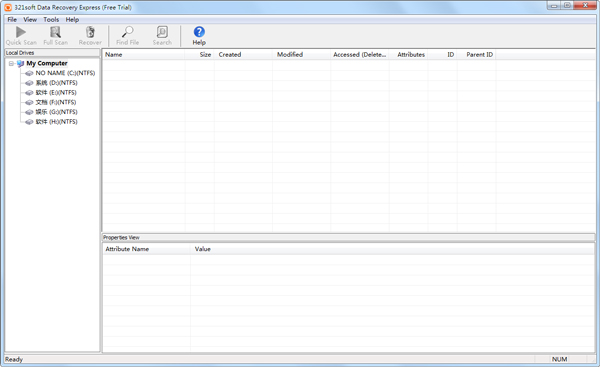Select the NO NAME (C:)(NTFS) drive

[x=65, y=73]
